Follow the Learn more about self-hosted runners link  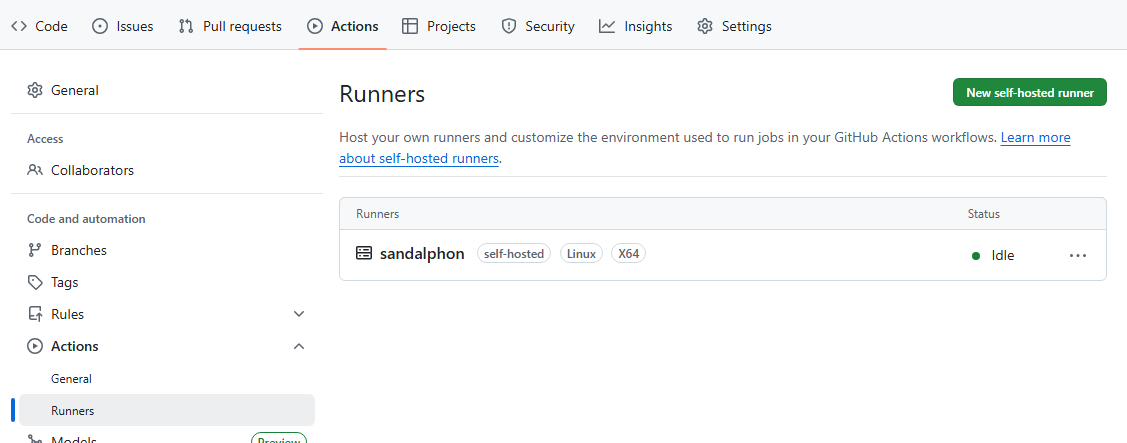tap(1035, 137)
